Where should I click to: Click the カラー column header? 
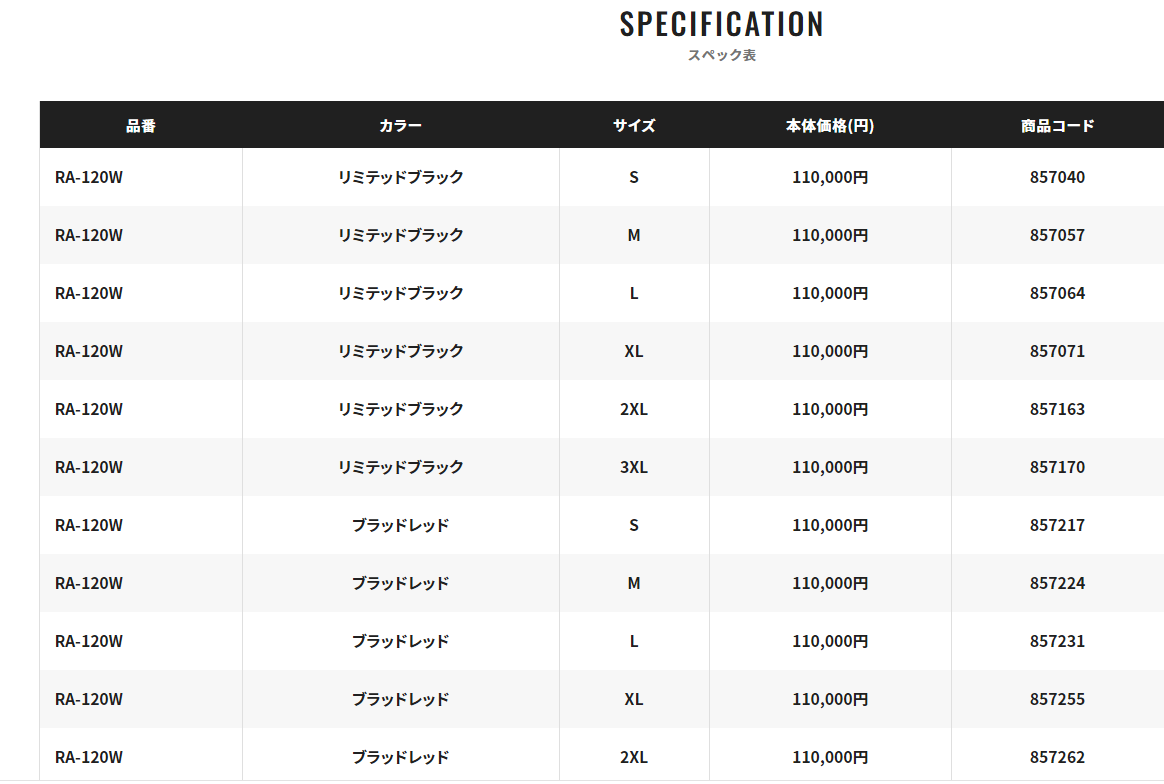tap(400, 126)
